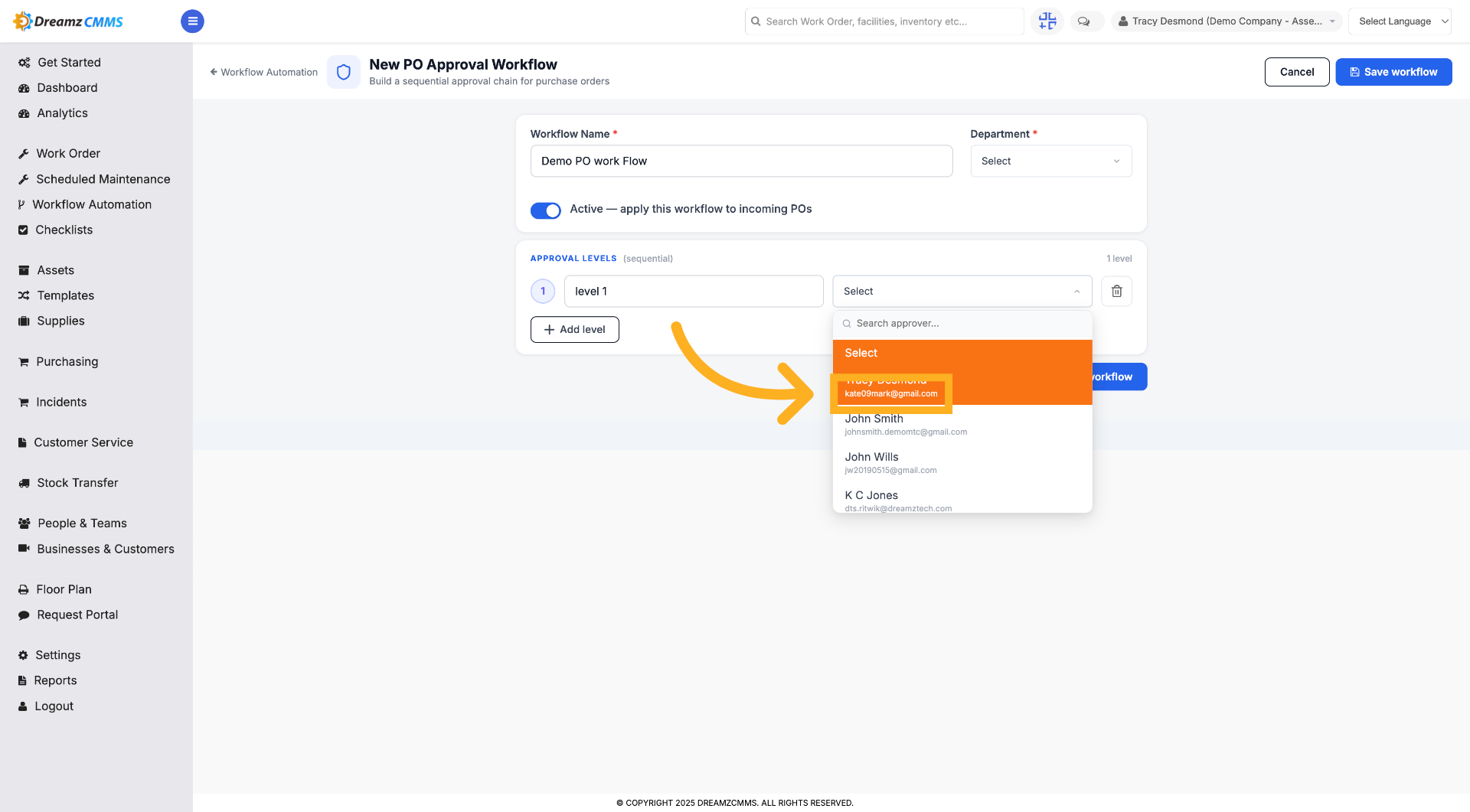1470x812 pixels.
Task: Expand the Select Language dropdown
Action: [x=1400, y=21]
